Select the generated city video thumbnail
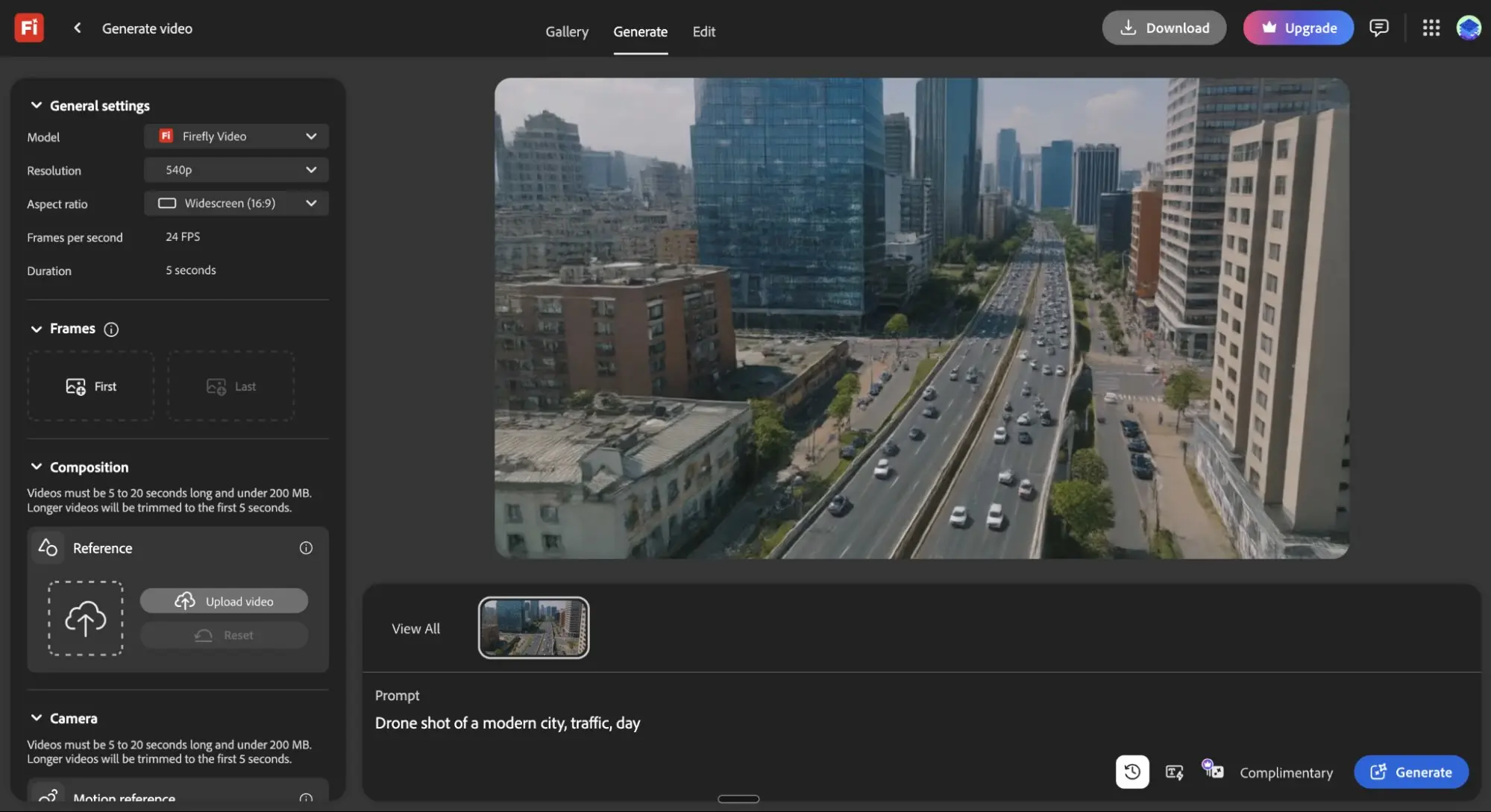 pyautogui.click(x=533, y=627)
